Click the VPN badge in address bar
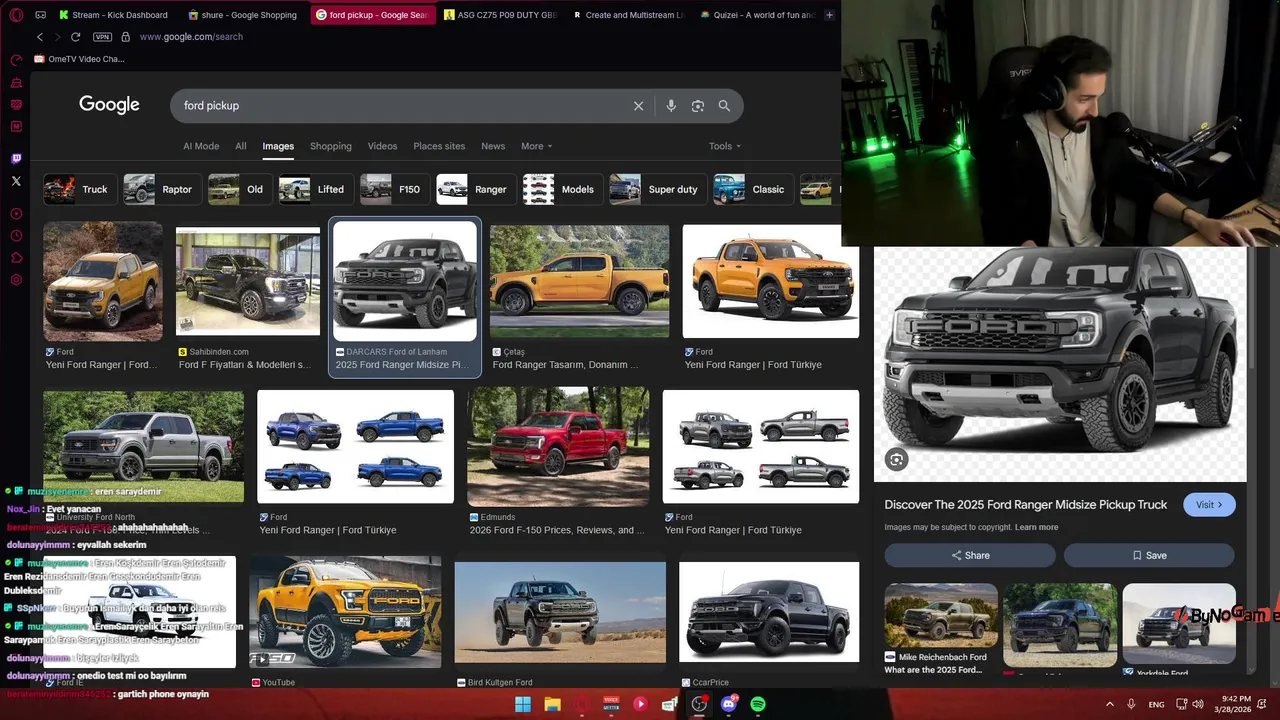This screenshot has height=720, width=1280. click(102, 37)
